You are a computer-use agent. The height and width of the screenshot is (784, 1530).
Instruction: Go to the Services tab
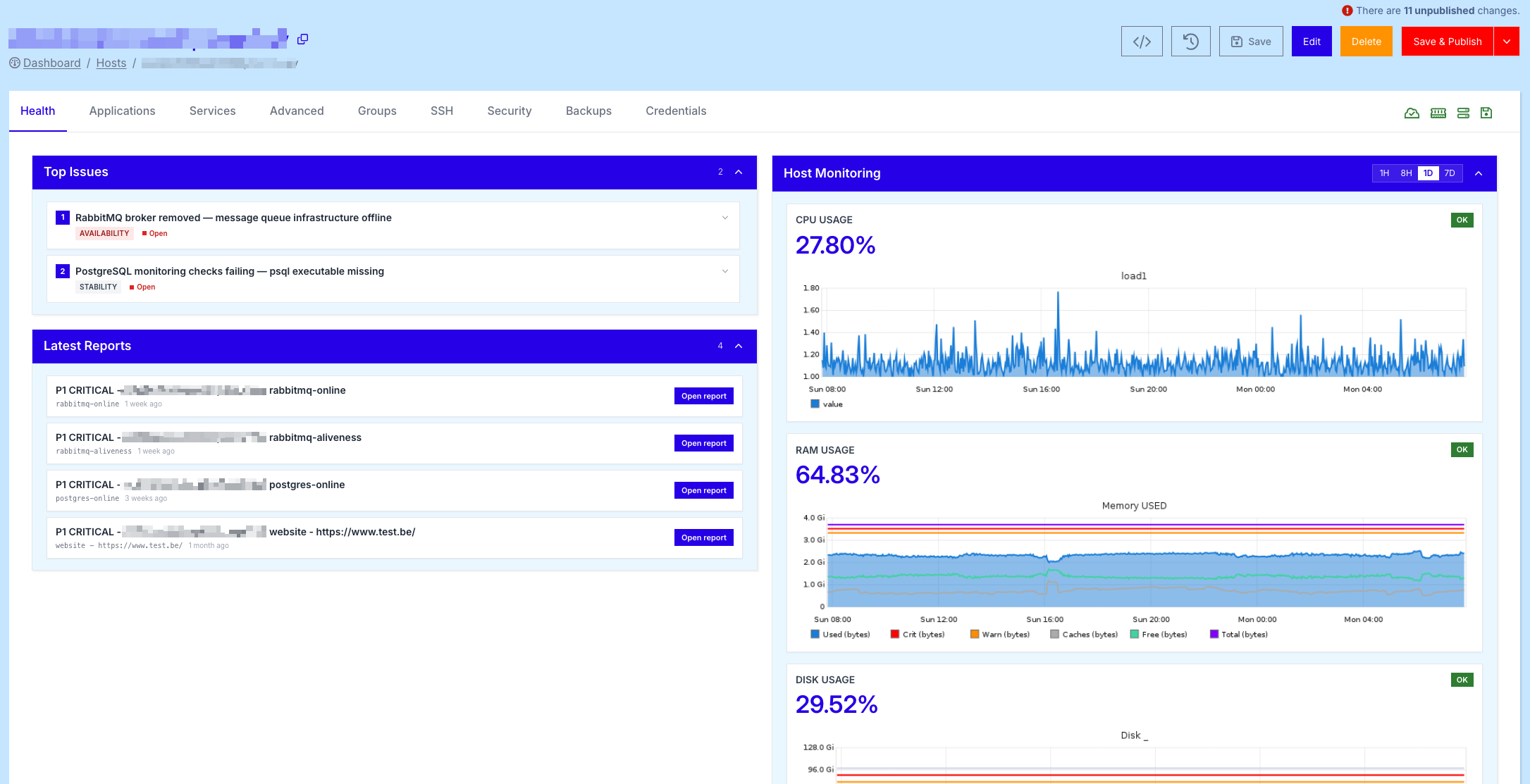(213, 111)
